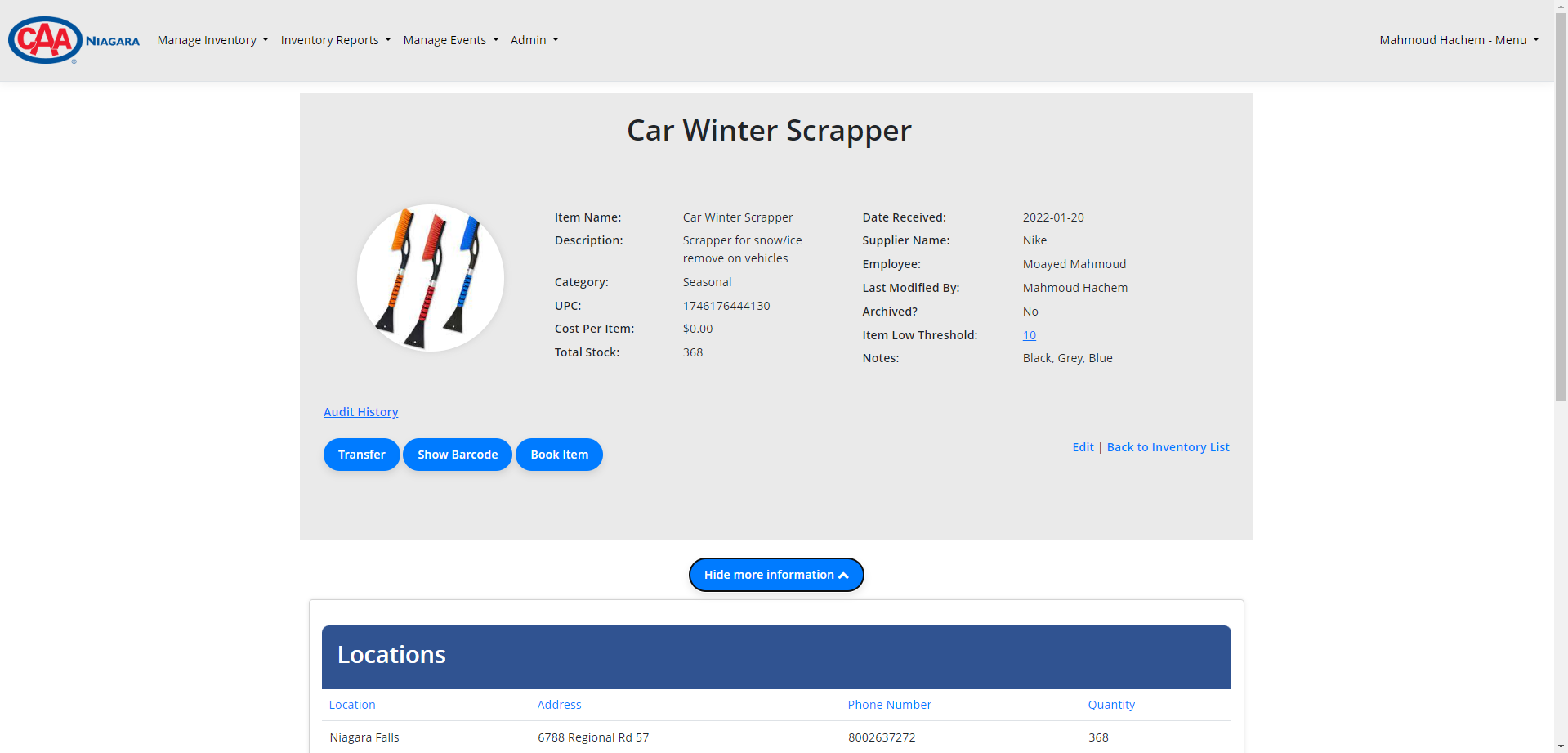Image resolution: width=1568 pixels, height=753 pixels.
Task: Click the Car Winter Scrapper page heading
Action: [769, 131]
